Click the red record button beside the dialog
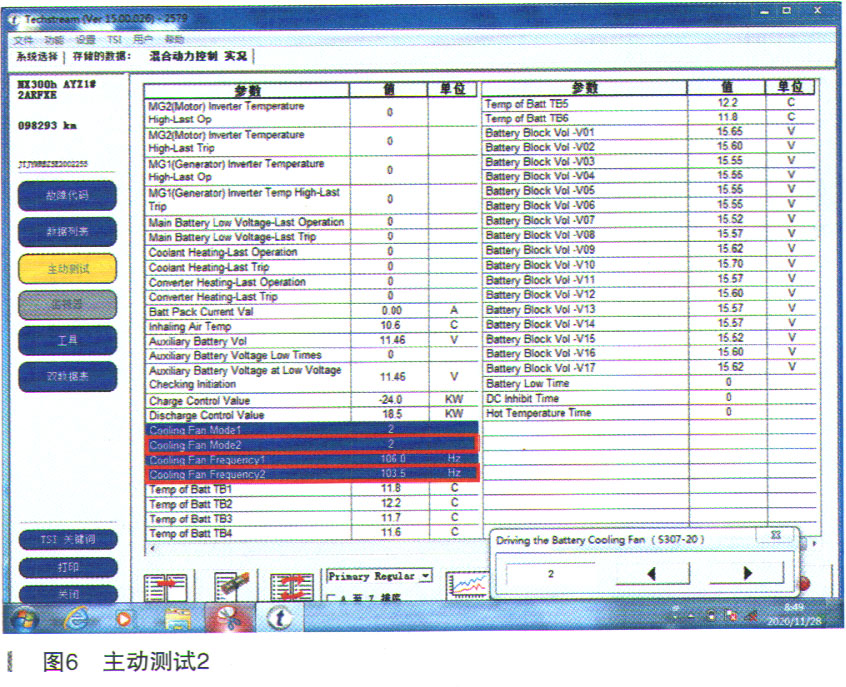The image size is (846, 687). click(804, 583)
